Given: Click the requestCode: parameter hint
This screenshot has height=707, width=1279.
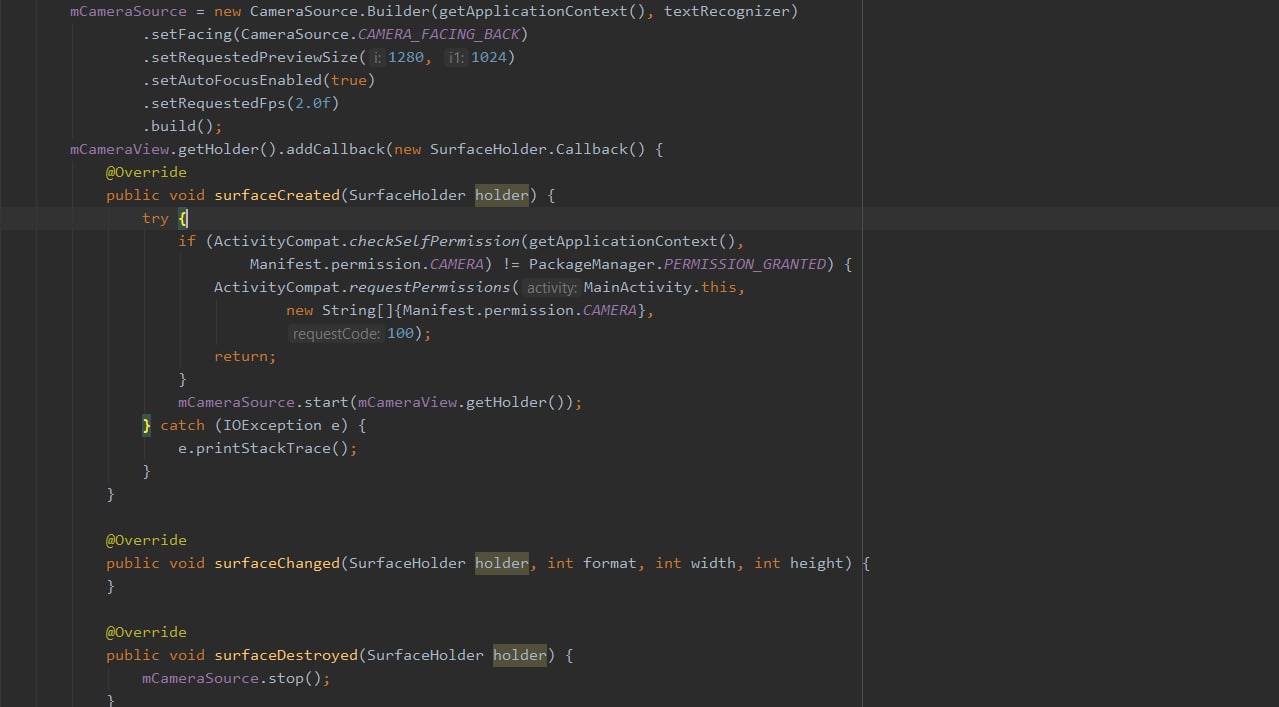Looking at the screenshot, I should tap(336, 334).
